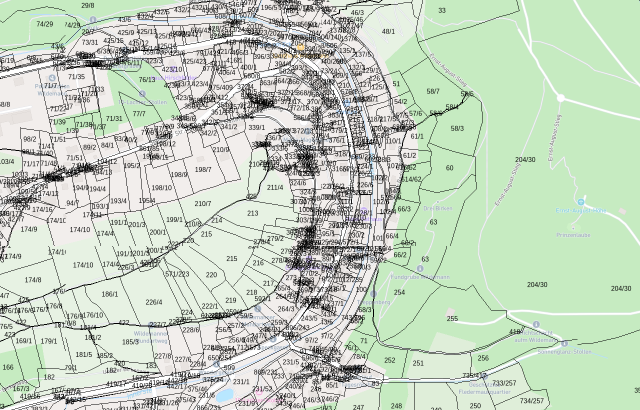Select parcel label 33

[442, 10]
